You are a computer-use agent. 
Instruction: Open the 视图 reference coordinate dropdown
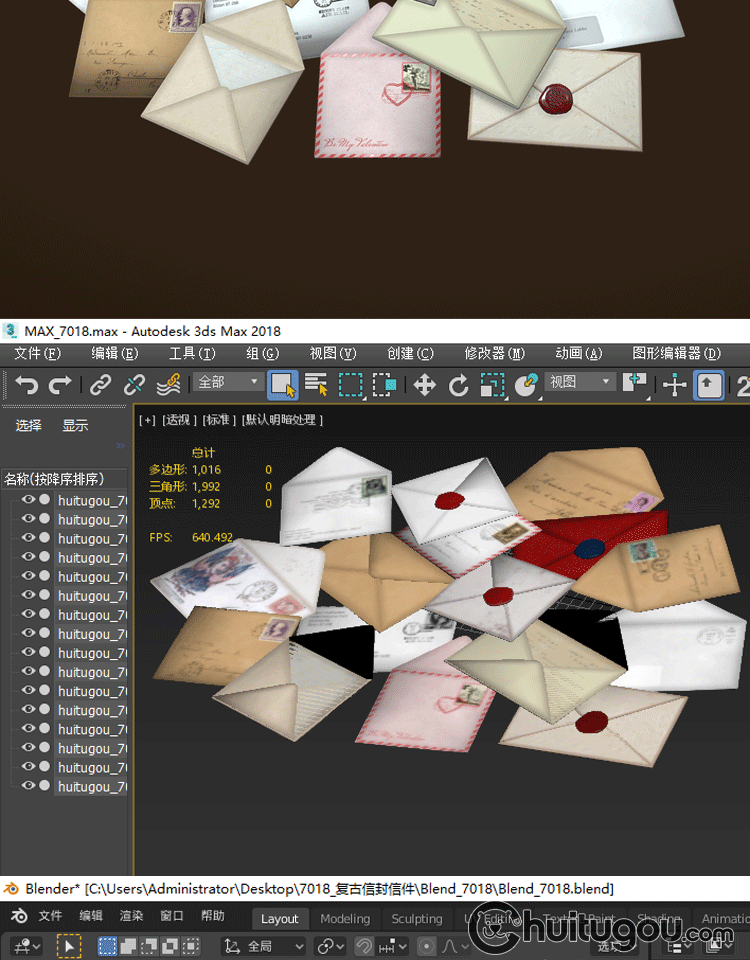[580, 382]
